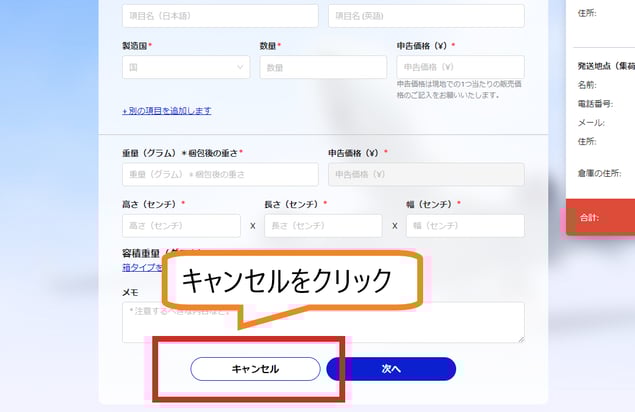This screenshot has height=412, width=635.
Task: Click the 倉庫の住所 label in the sidebar
Action: tap(599, 173)
